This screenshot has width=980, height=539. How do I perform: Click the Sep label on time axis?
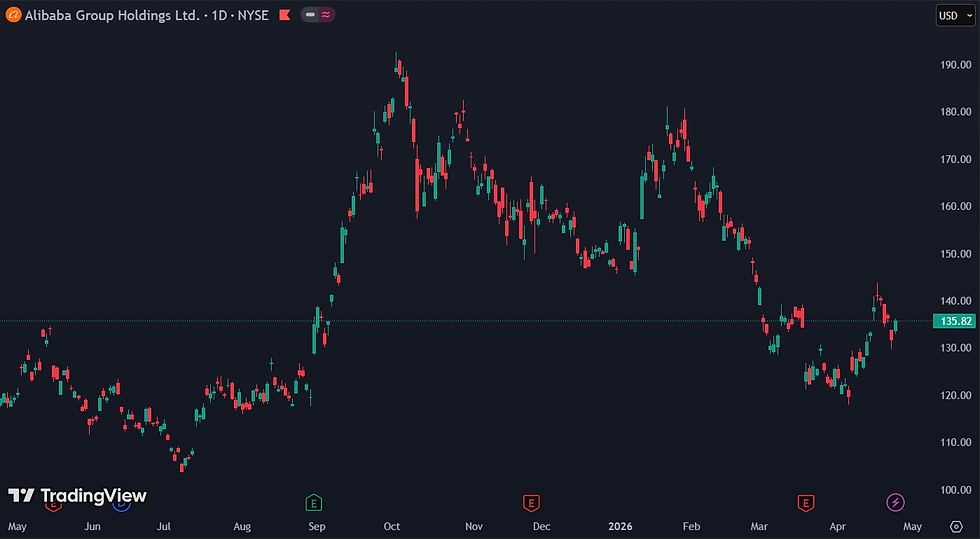pyautogui.click(x=317, y=526)
